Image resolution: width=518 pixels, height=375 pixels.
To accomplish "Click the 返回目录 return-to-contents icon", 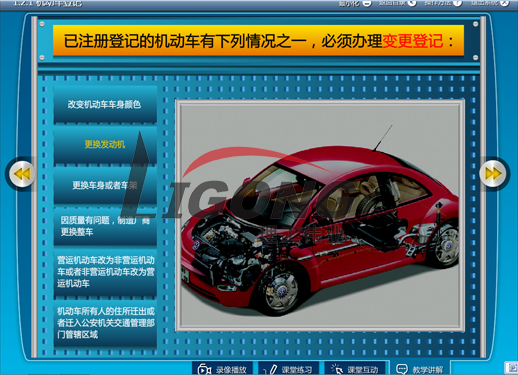I will coord(412,3).
